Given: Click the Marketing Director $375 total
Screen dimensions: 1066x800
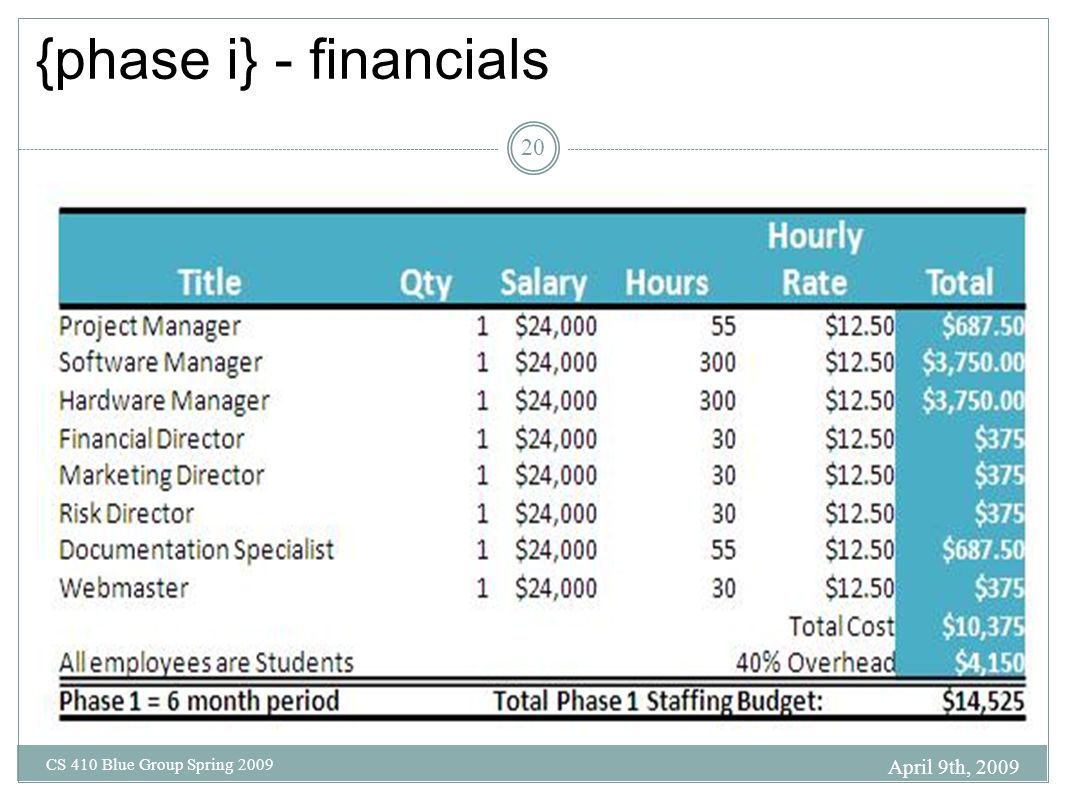Looking at the screenshot, I should pos(999,474).
